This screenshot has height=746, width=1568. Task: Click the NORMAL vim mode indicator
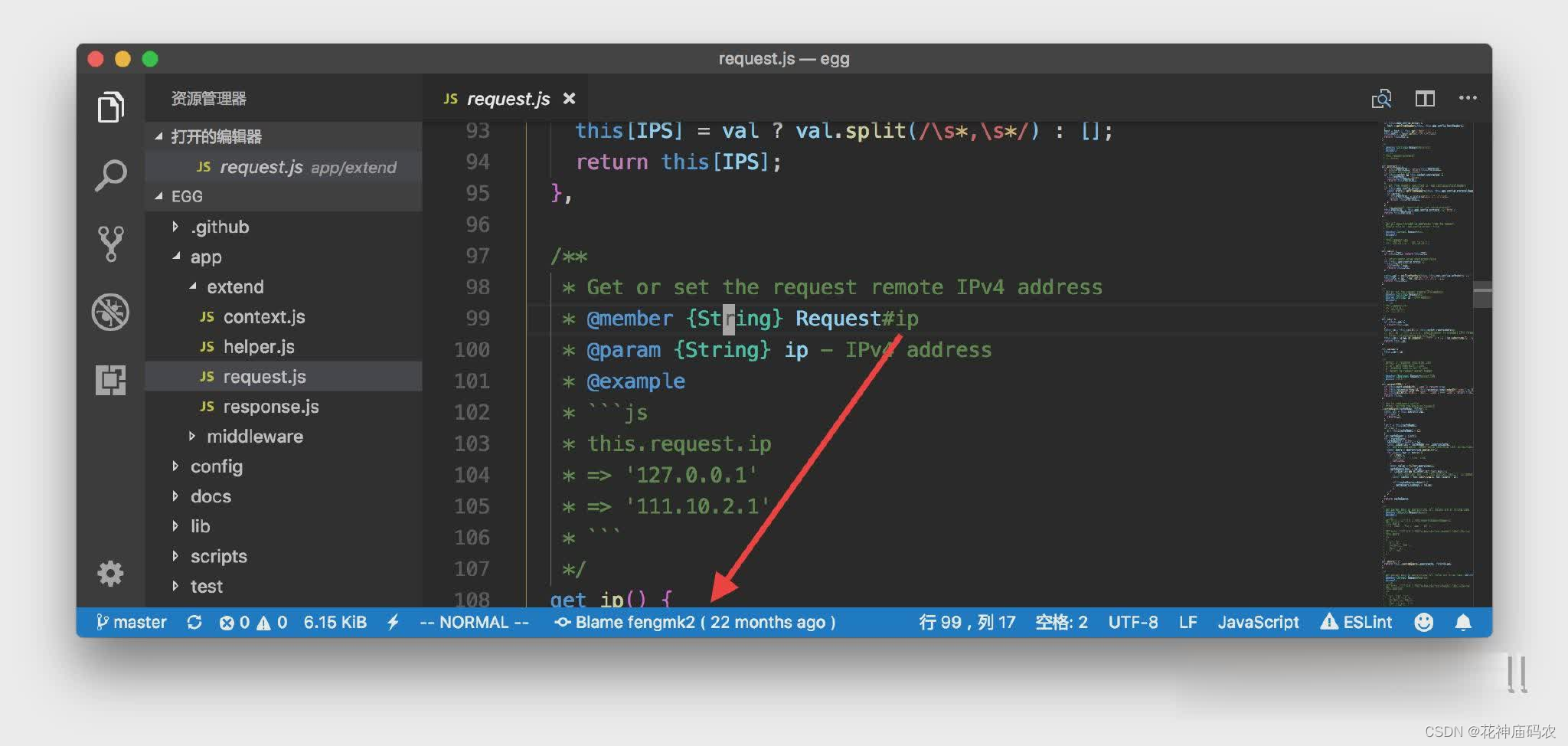click(474, 622)
